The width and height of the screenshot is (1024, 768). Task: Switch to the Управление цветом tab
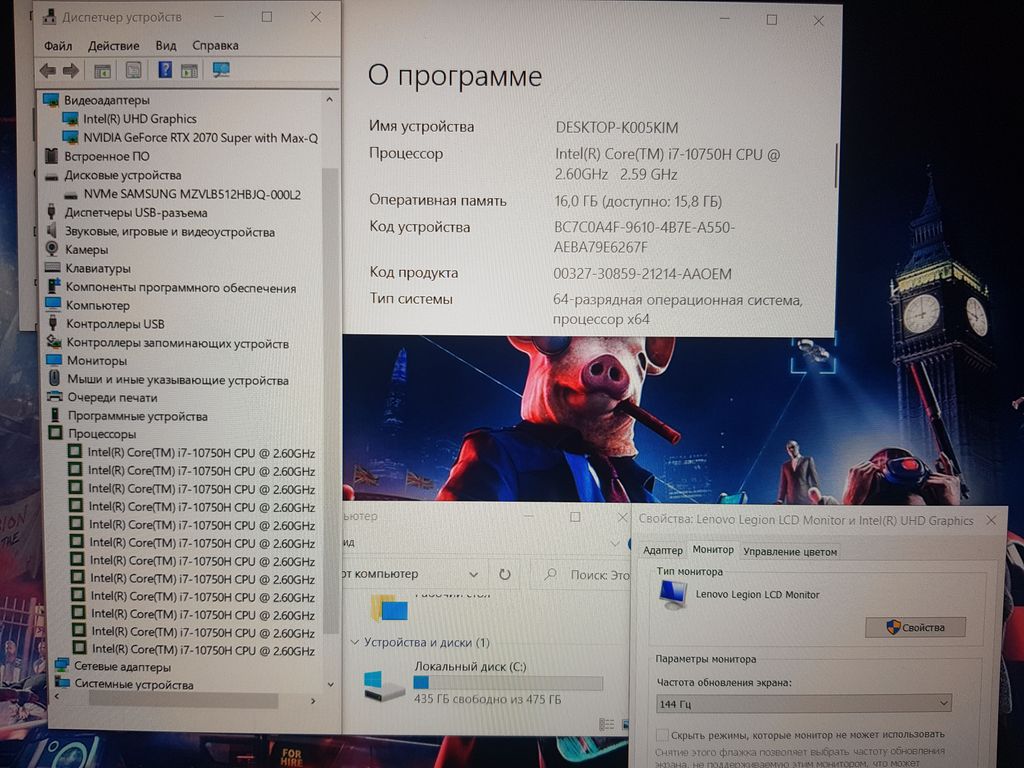(790, 551)
